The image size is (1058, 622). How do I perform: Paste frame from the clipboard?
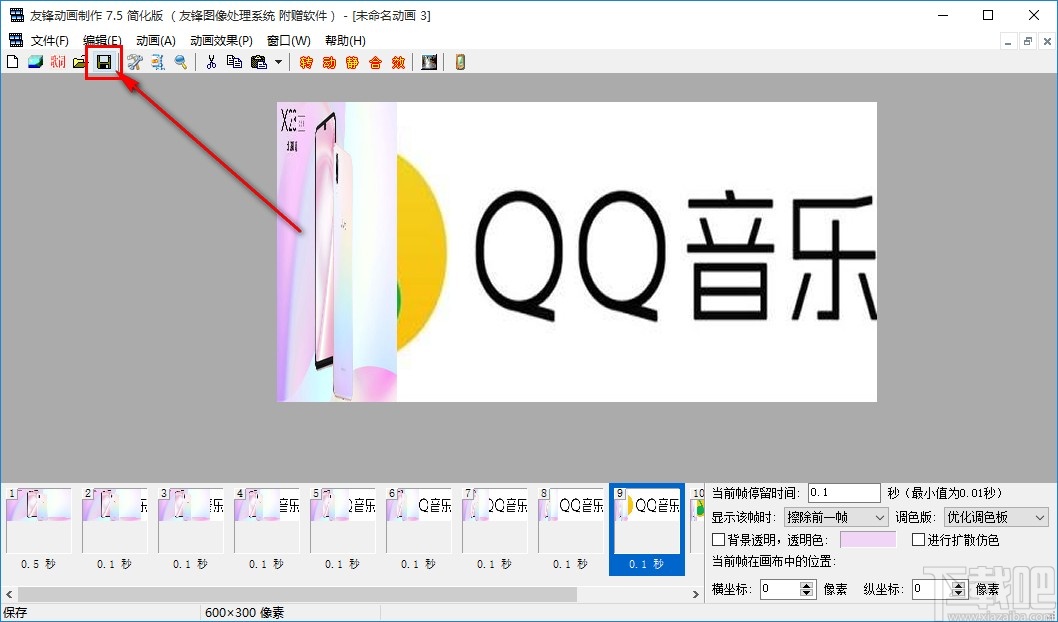tap(258, 62)
